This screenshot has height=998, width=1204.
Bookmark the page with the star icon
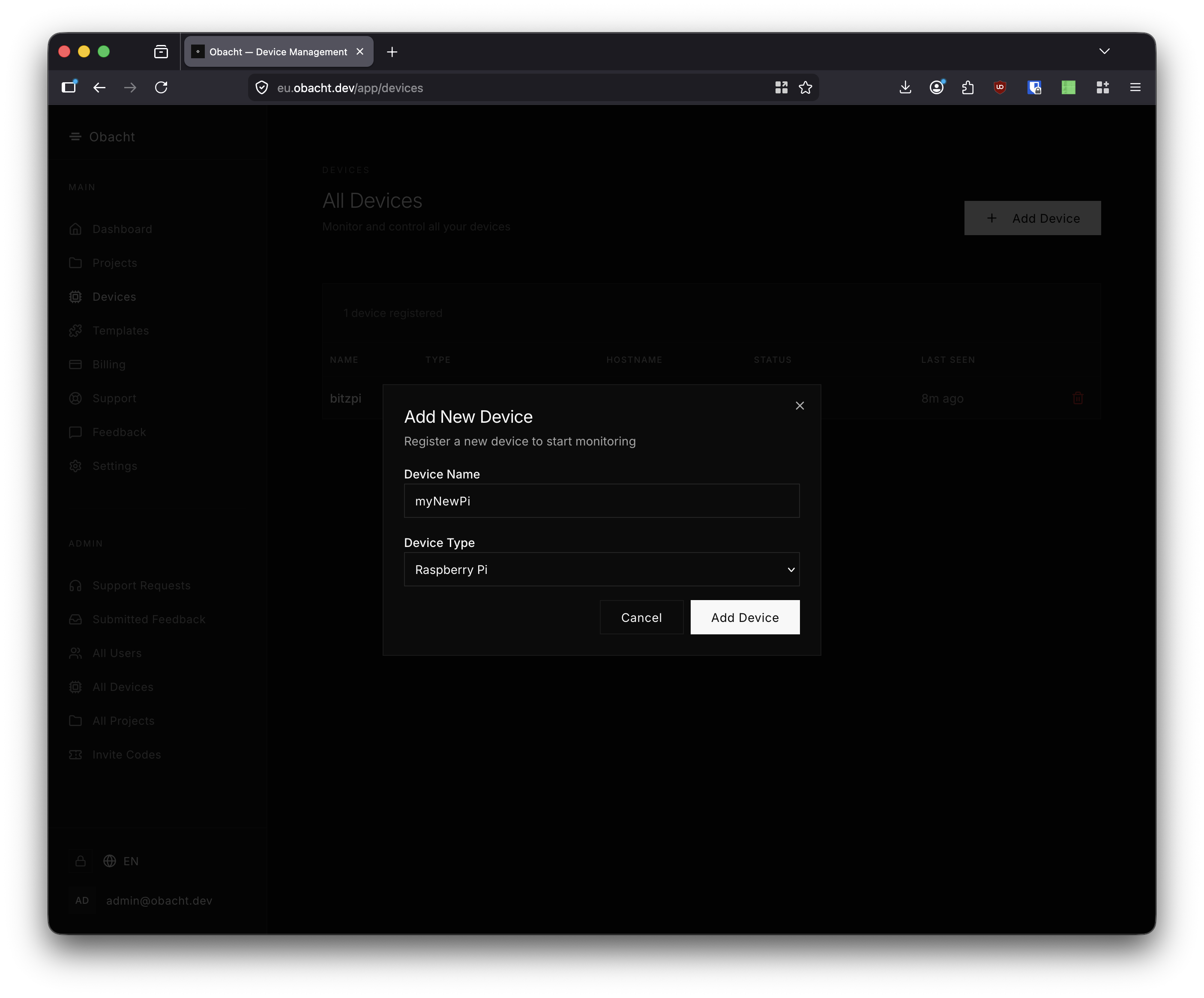pyautogui.click(x=806, y=87)
